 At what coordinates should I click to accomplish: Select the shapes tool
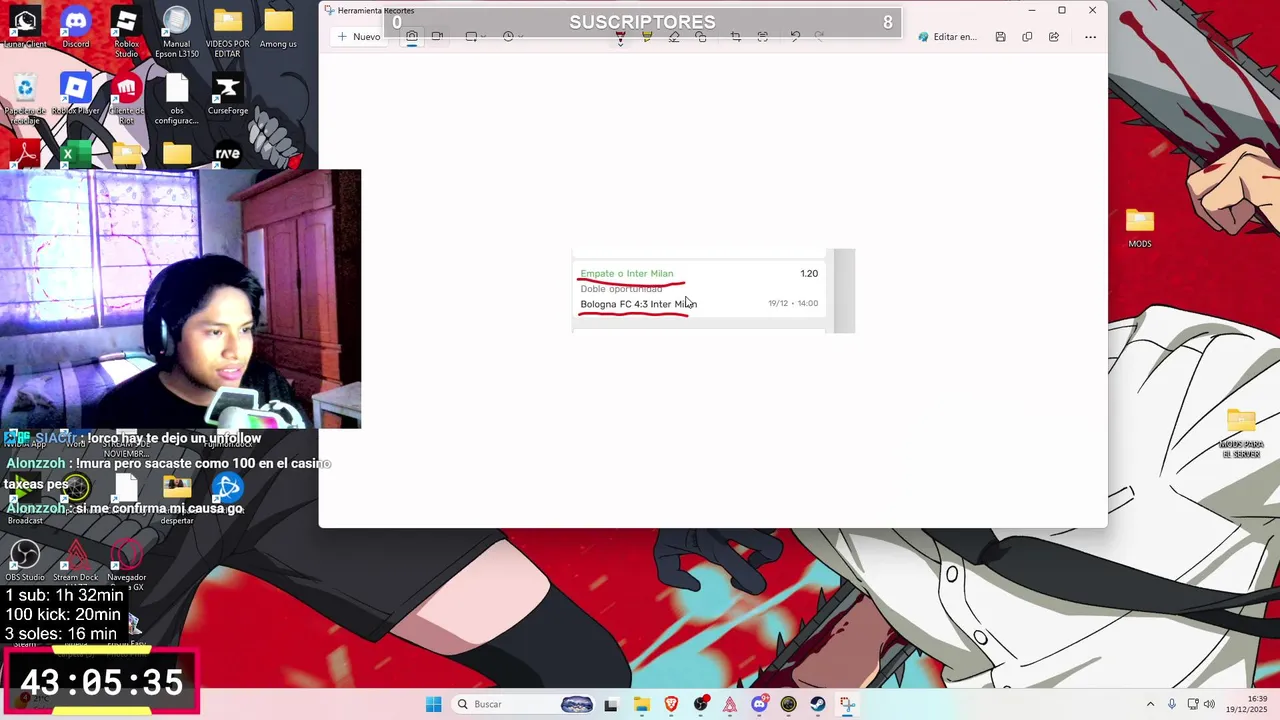pos(701,37)
